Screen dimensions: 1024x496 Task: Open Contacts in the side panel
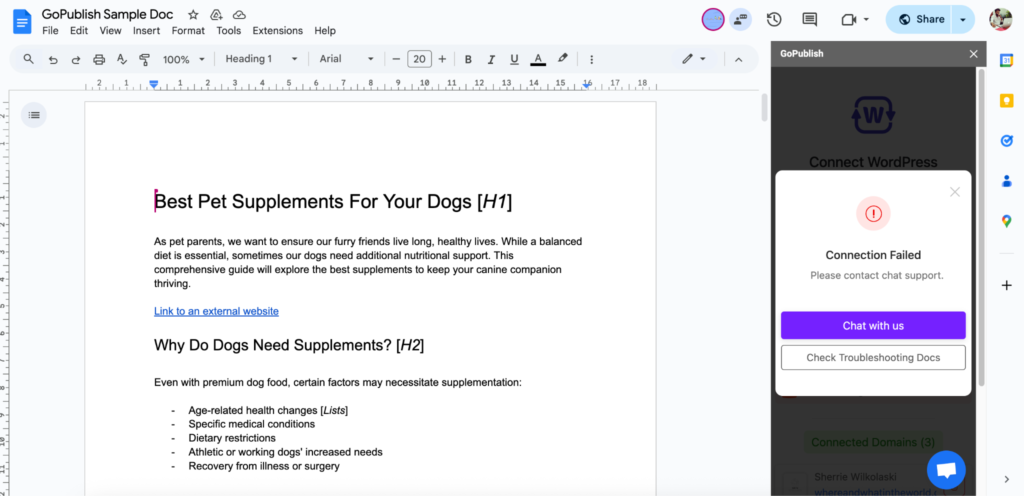[1006, 181]
